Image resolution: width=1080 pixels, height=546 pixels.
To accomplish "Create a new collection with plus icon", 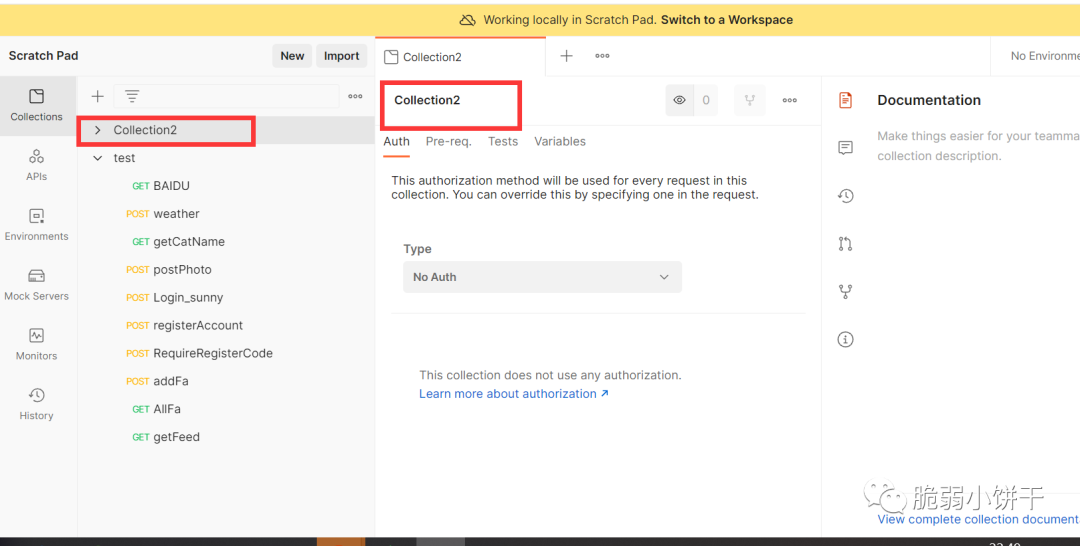I will coord(98,96).
